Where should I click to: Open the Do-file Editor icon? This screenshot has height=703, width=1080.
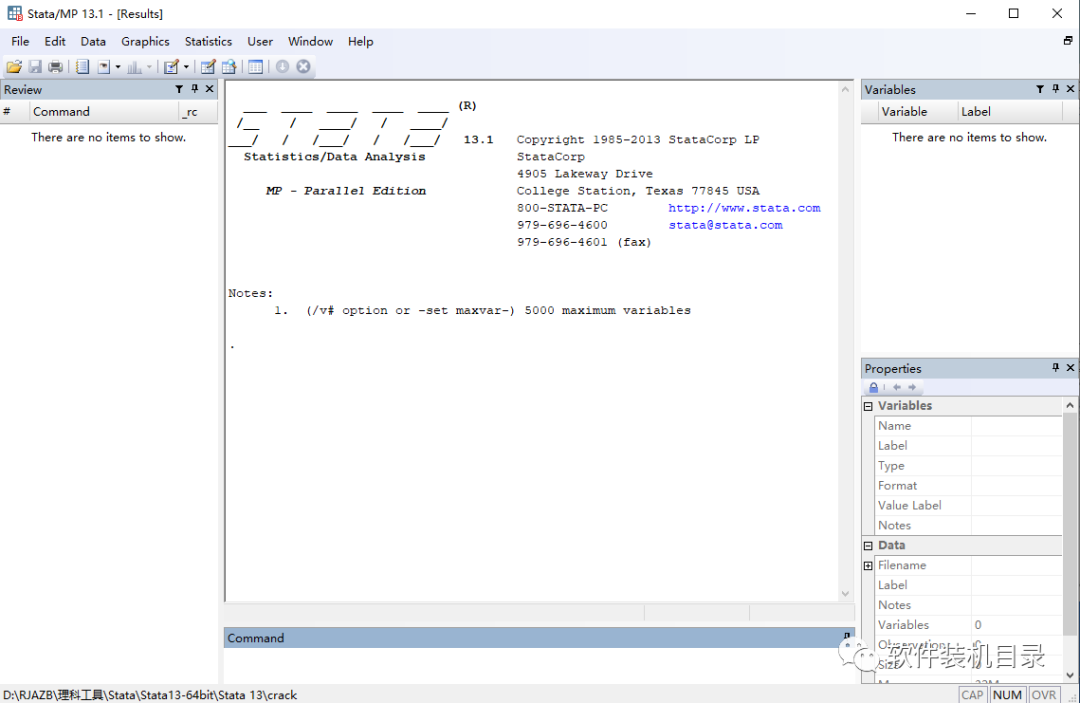pyautogui.click(x=172, y=67)
